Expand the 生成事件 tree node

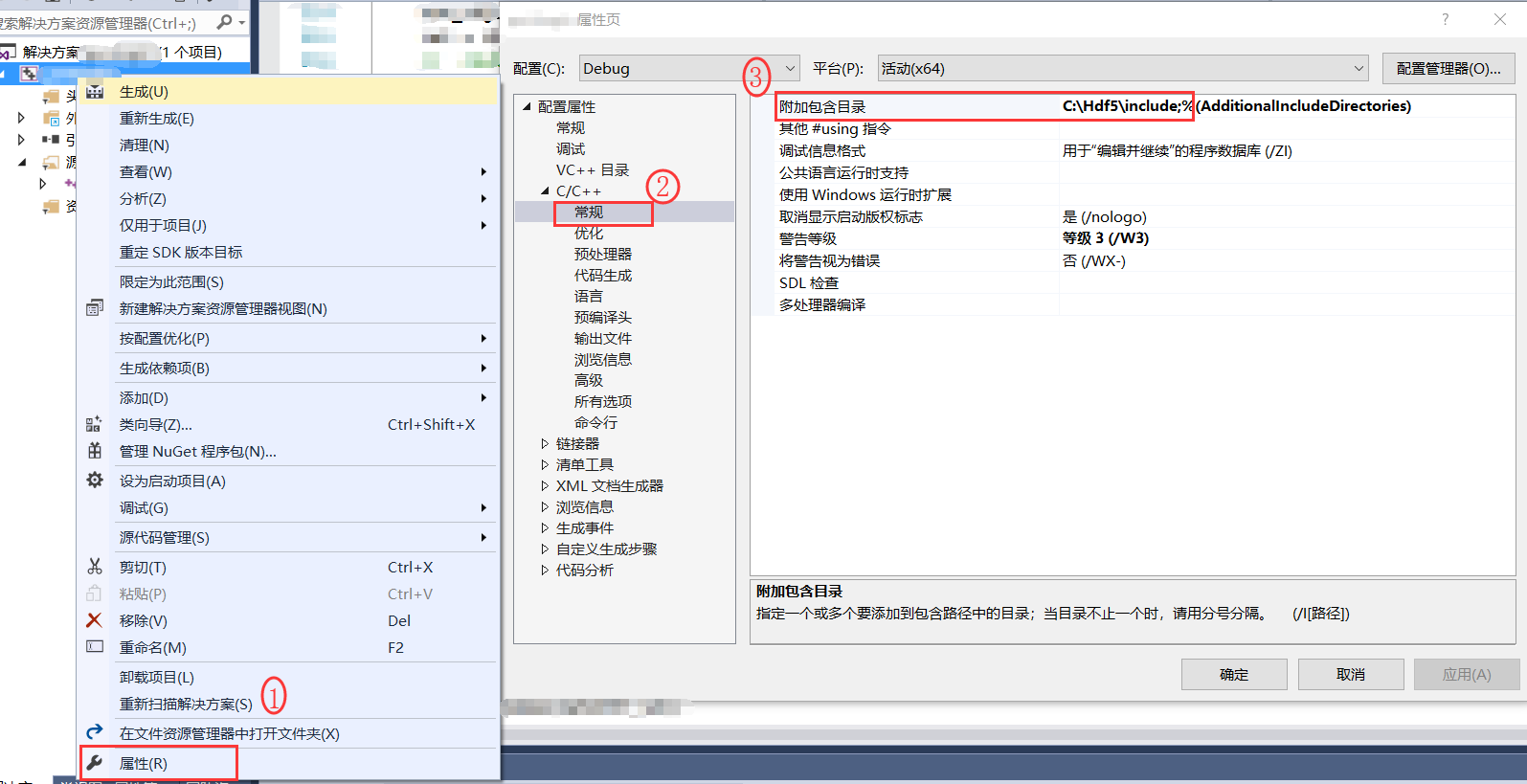coord(545,527)
